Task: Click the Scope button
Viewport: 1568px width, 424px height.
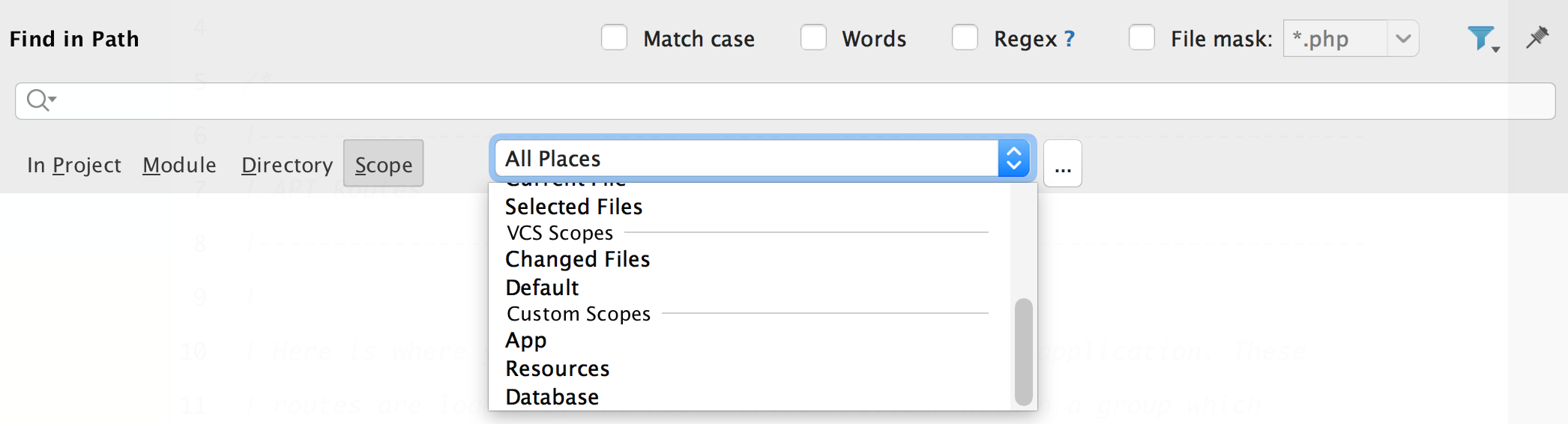Action: coord(383,164)
